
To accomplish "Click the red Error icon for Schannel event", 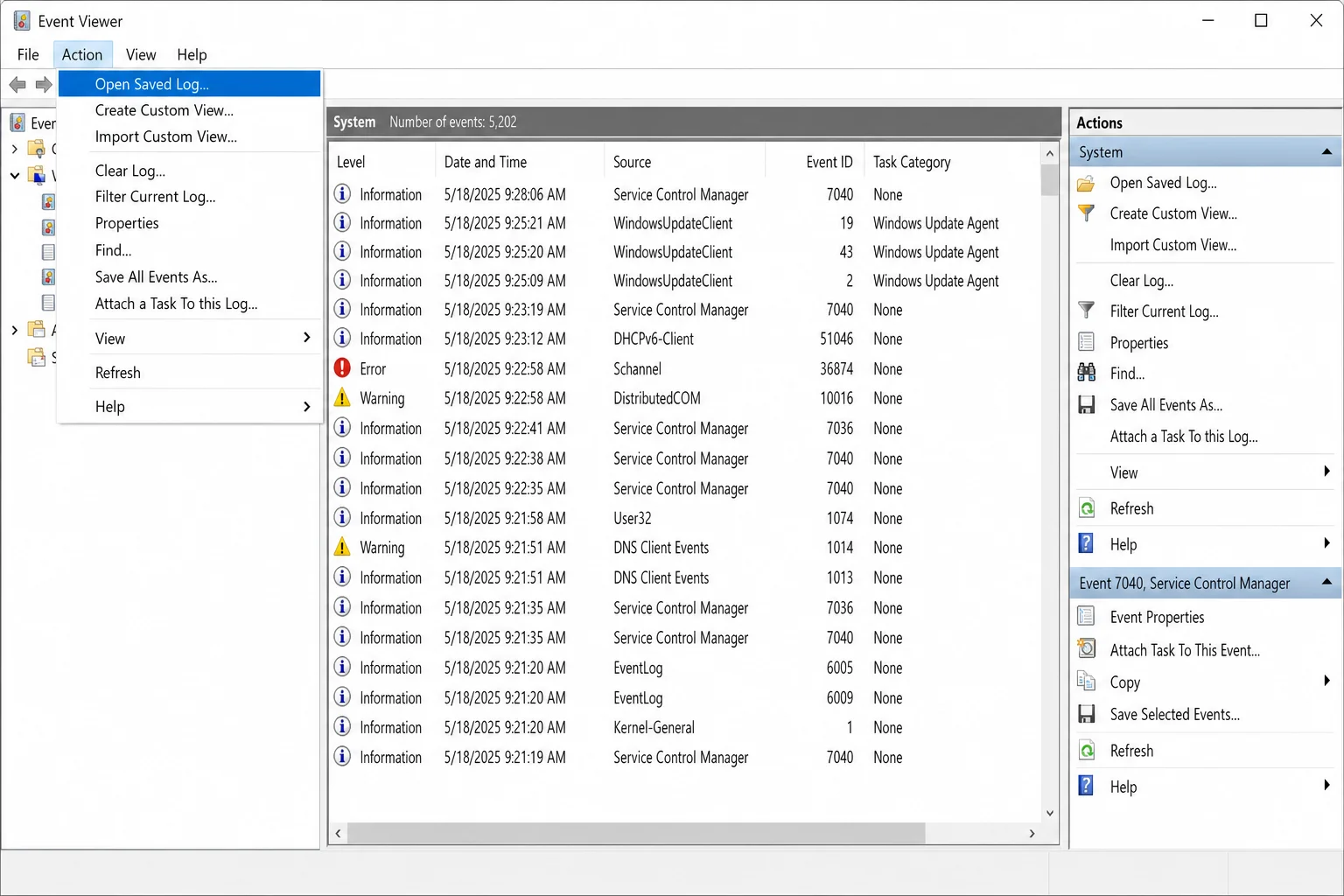I will [342, 368].
